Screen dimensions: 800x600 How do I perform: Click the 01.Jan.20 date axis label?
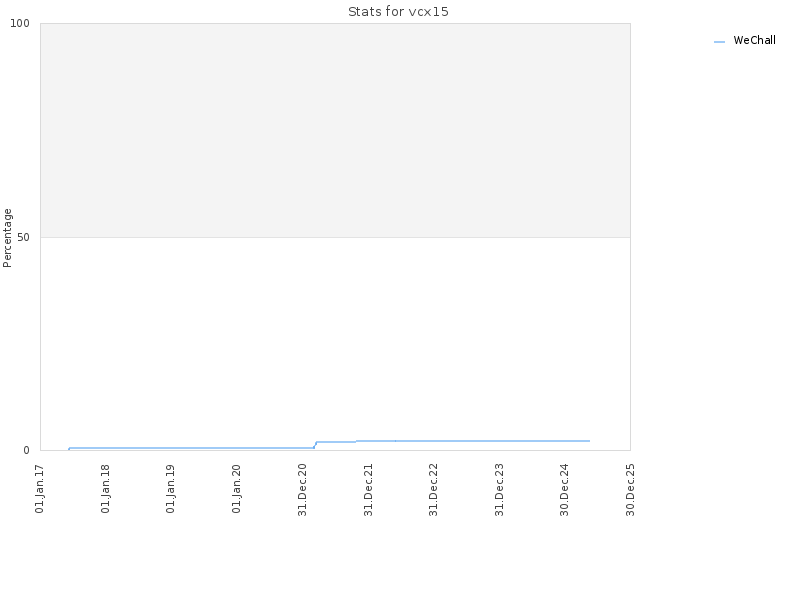236,489
